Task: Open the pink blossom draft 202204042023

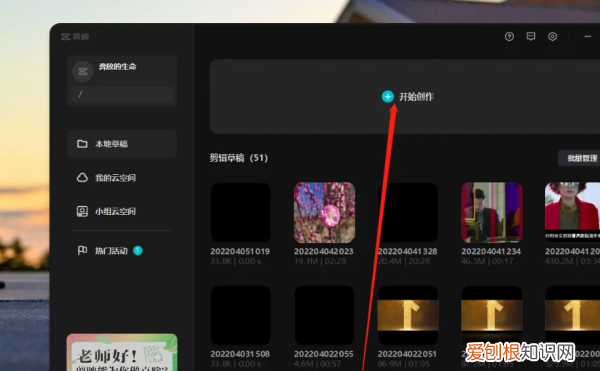Action: (324, 213)
